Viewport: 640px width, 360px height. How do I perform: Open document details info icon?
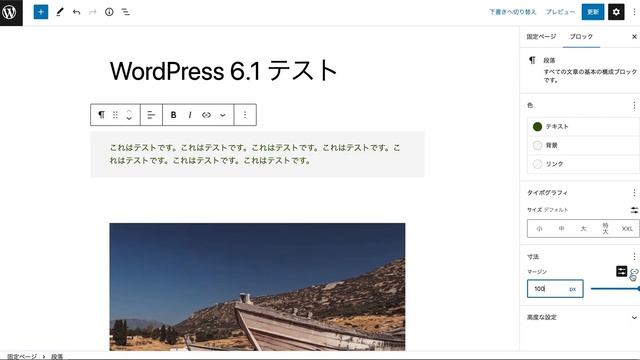[x=109, y=12]
